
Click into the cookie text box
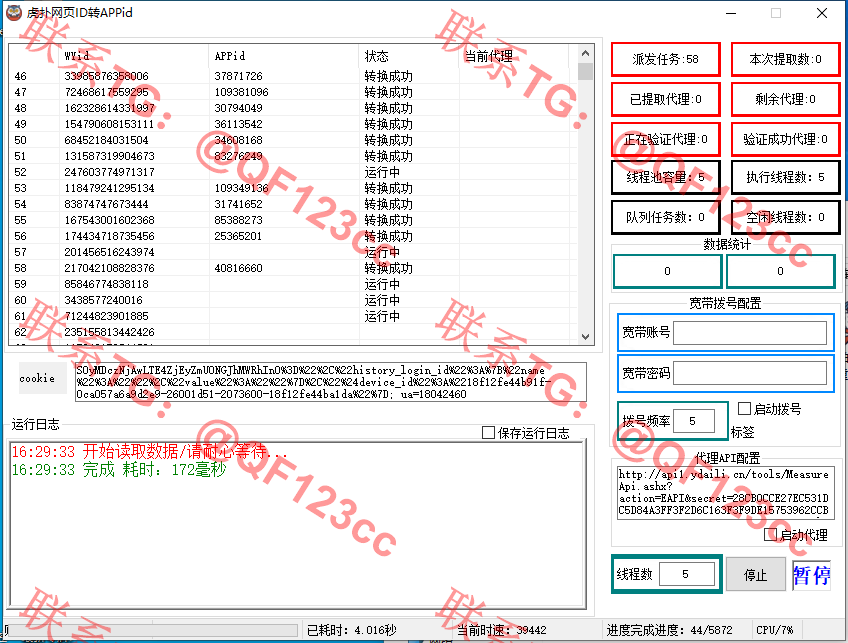tap(330, 382)
